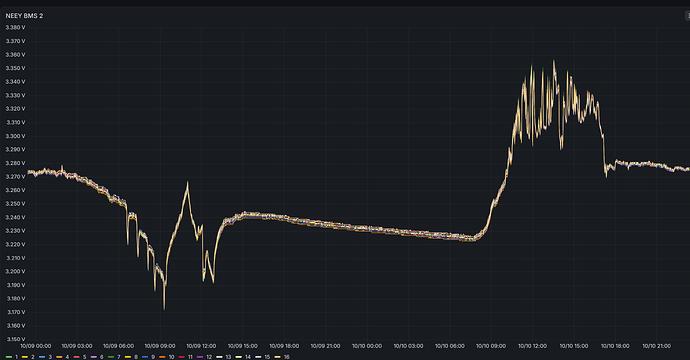Open color picker for series 1 green swatch
690x360 pixels.
(9, 357)
